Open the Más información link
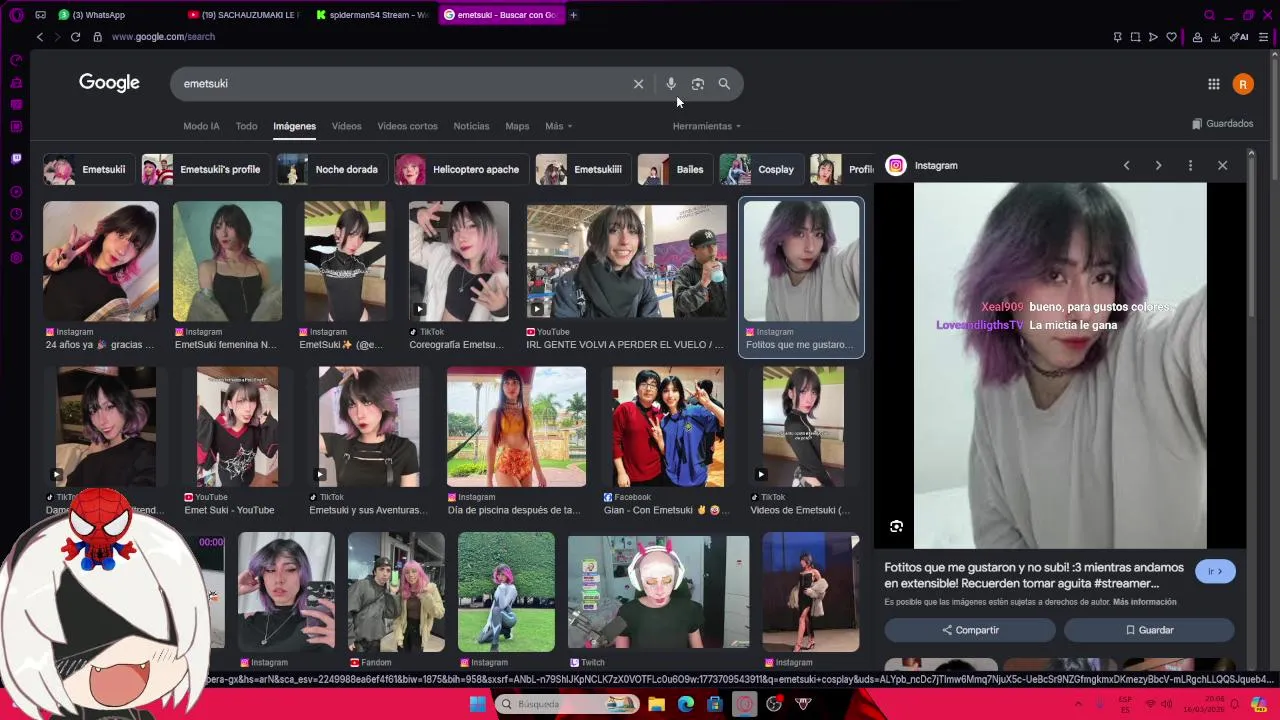 point(1144,602)
